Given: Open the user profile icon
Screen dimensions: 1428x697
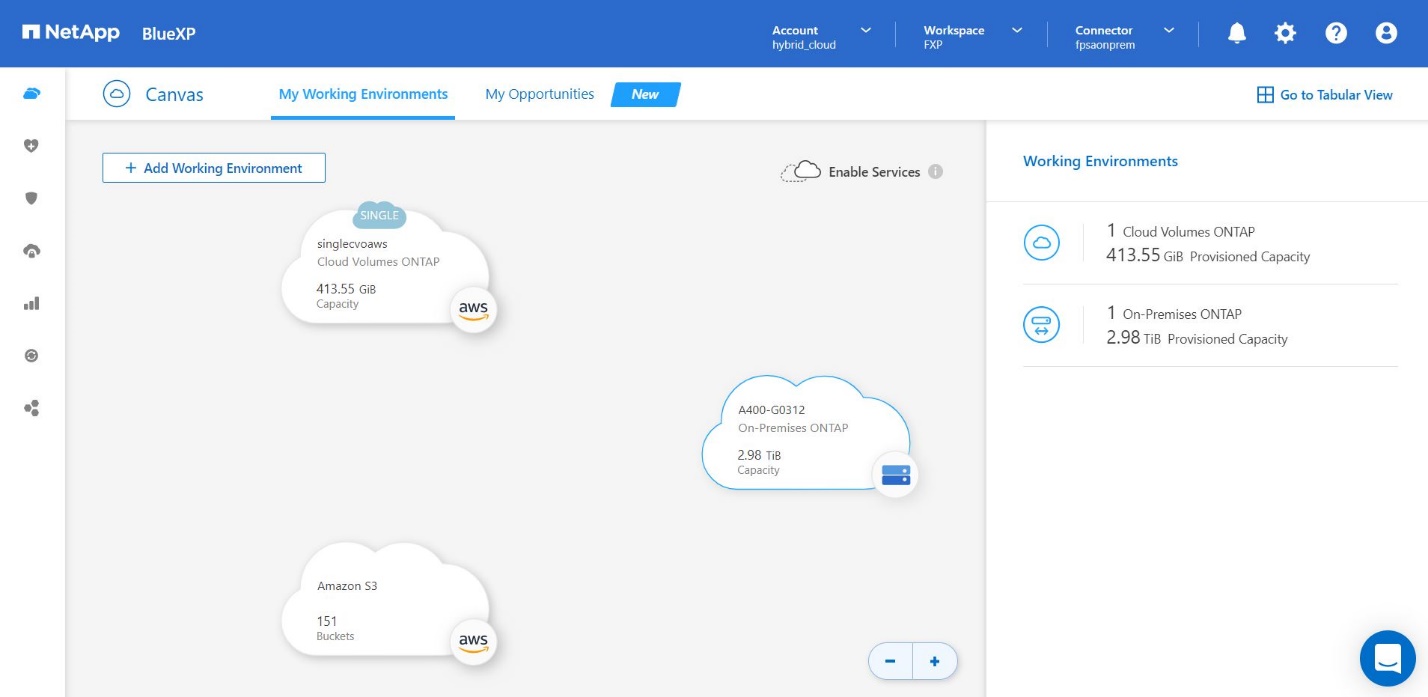Looking at the screenshot, I should (x=1386, y=33).
